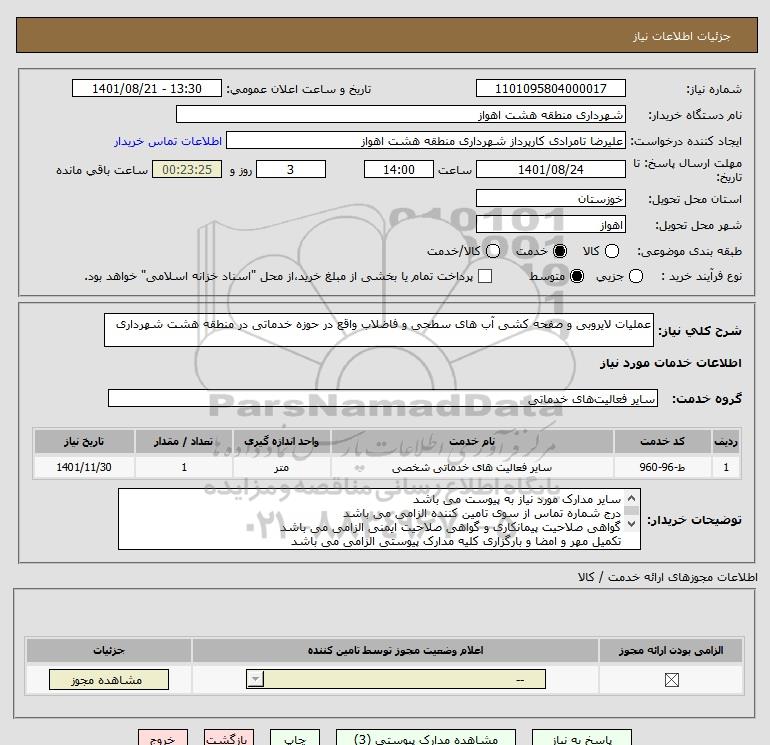Click the شماره نیاز field 1101095804000017
Screen dimensions: 770x745
(x=550, y=88)
